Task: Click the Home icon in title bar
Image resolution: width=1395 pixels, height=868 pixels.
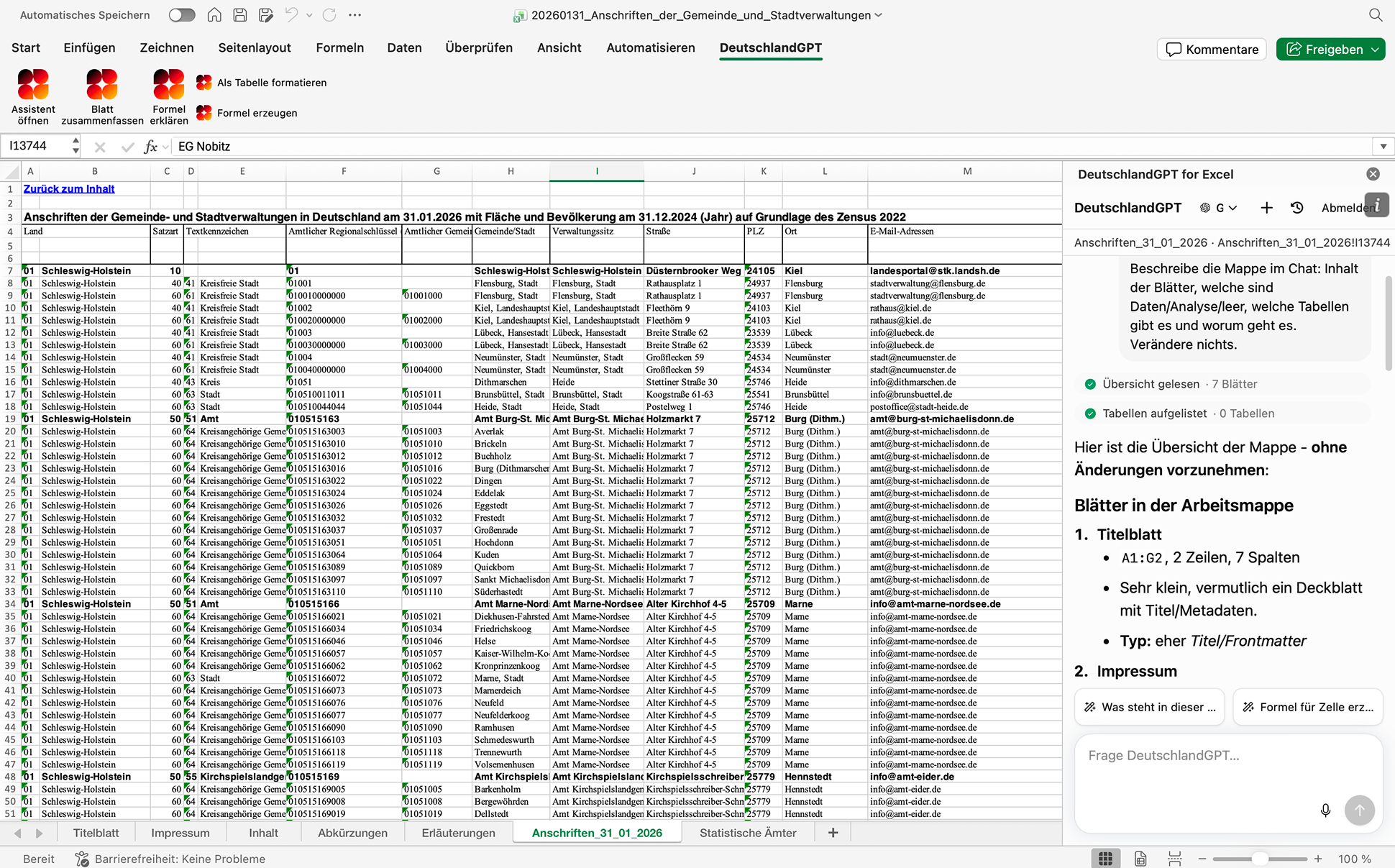Action: point(214,15)
